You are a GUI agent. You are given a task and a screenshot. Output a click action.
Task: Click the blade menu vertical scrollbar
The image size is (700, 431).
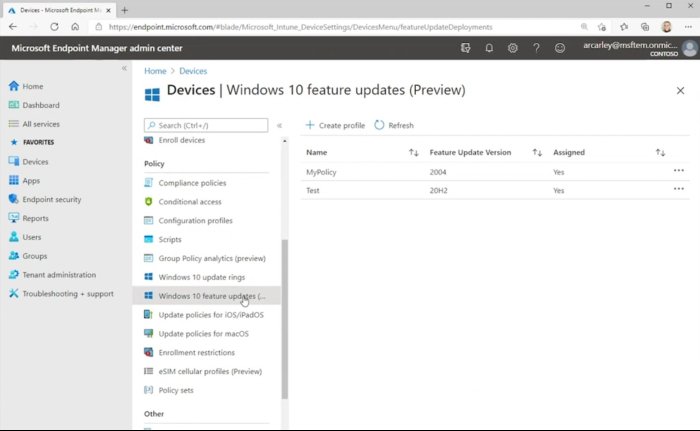[x=285, y=319]
